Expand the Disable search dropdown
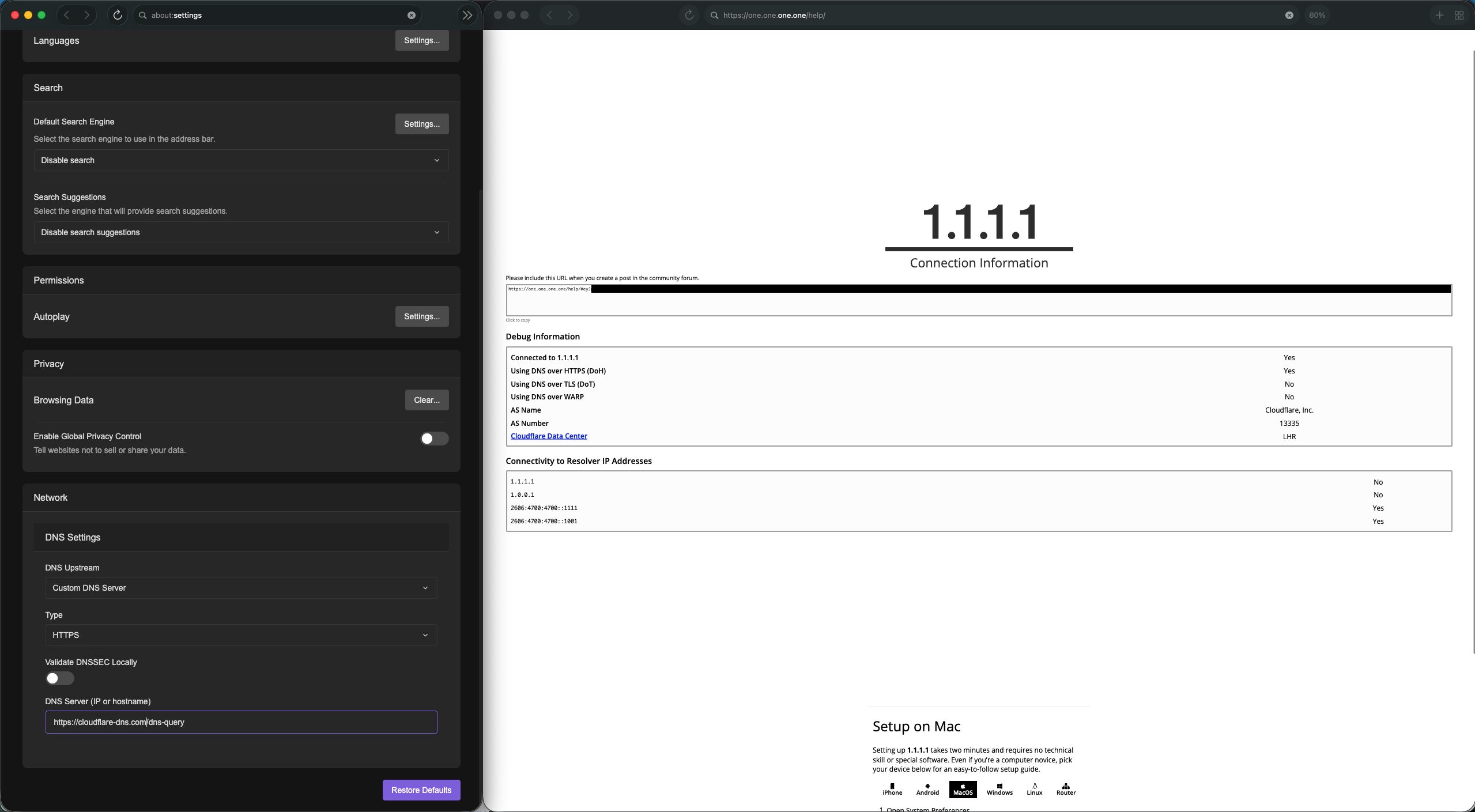The height and width of the screenshot is (812, 1475). pos(241,160)
